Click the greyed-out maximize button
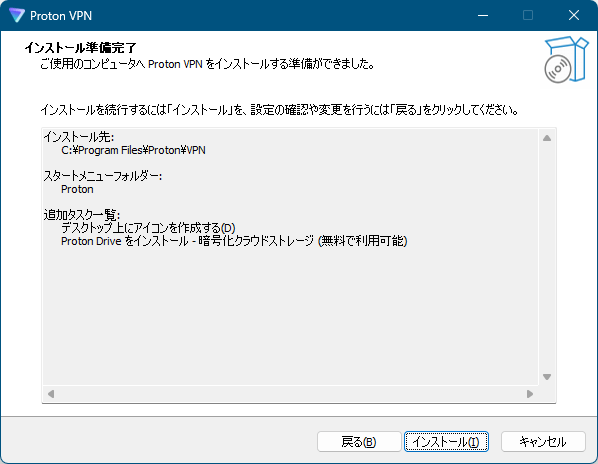 click(x=528, y=15)
